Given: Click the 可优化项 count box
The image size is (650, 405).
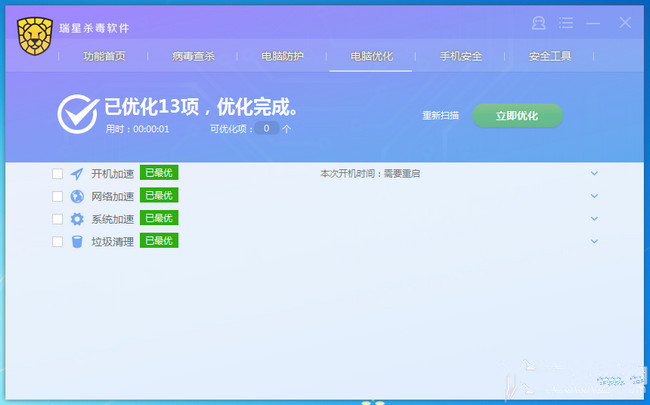Looking at the screenshot, I should click(265, 129).
